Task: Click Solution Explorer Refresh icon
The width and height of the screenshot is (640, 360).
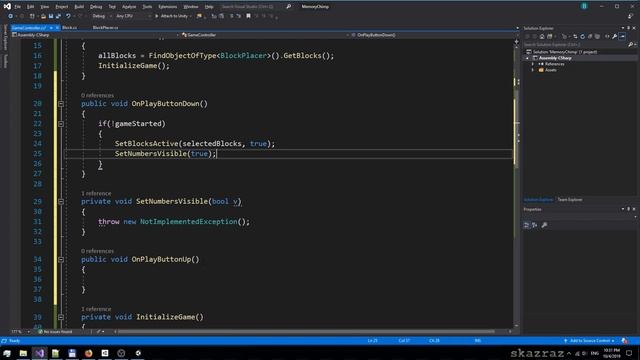Action: click(582, 36)
